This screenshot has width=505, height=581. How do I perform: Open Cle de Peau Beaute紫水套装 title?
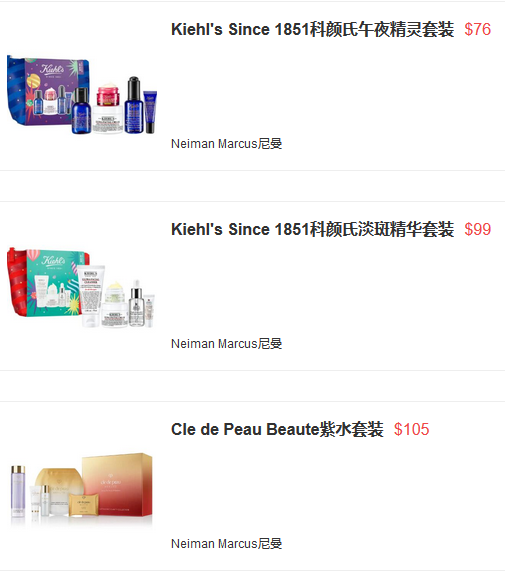(277, 429)
